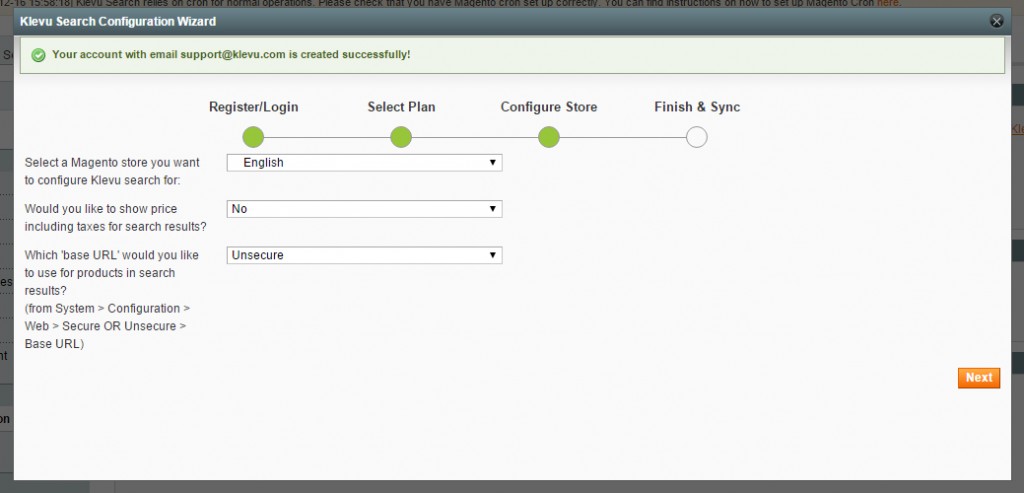
Task: Select the Finish & Sync step label
Action: pyautogui.click(x=697, y=107)
